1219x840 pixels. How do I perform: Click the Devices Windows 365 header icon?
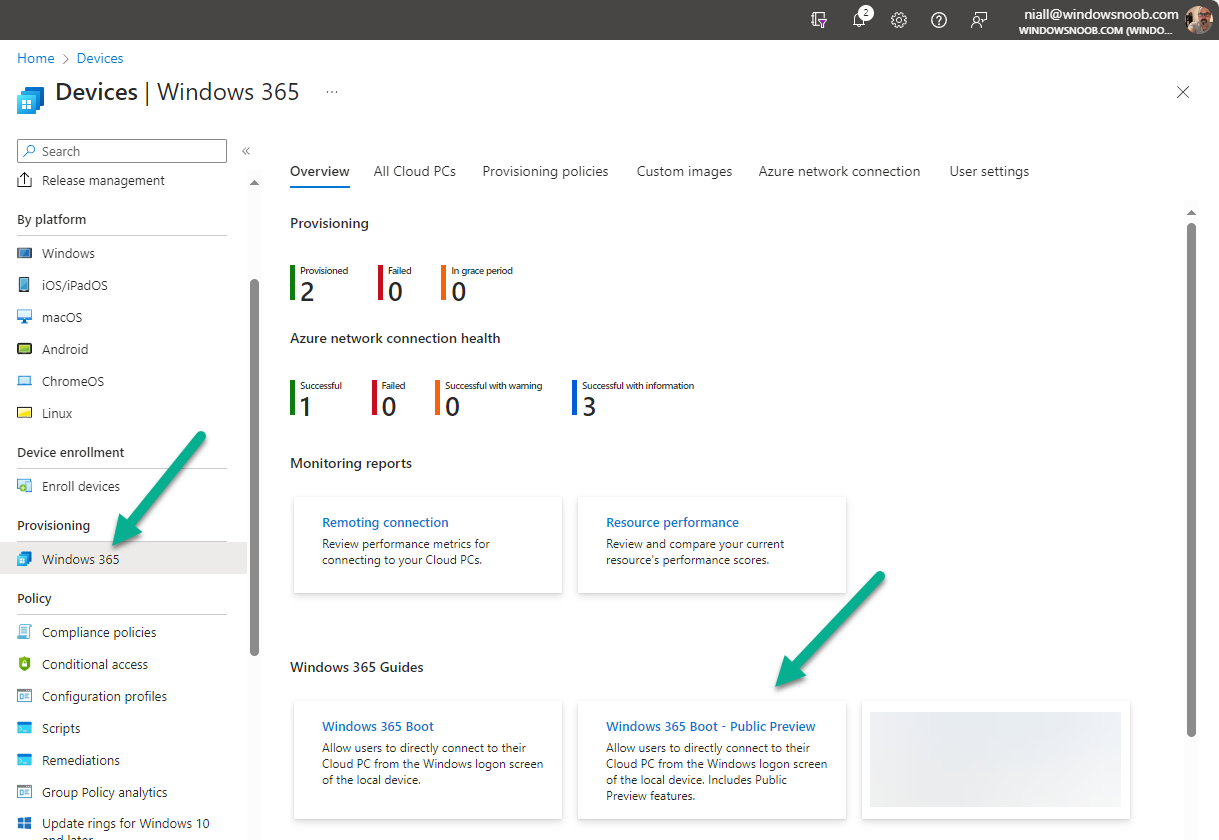(31, 100)
